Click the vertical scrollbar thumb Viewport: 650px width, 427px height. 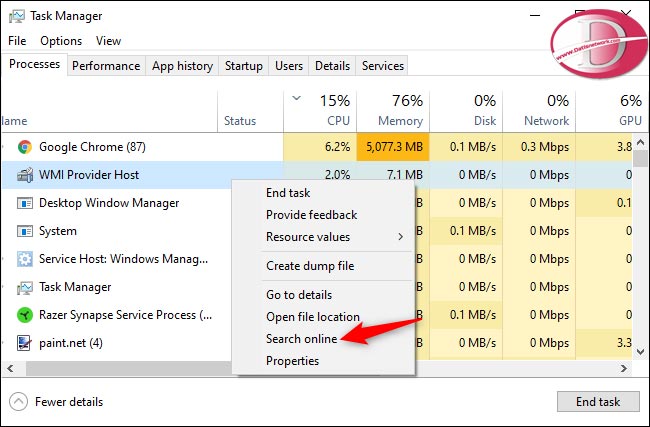tap(640, 158)
